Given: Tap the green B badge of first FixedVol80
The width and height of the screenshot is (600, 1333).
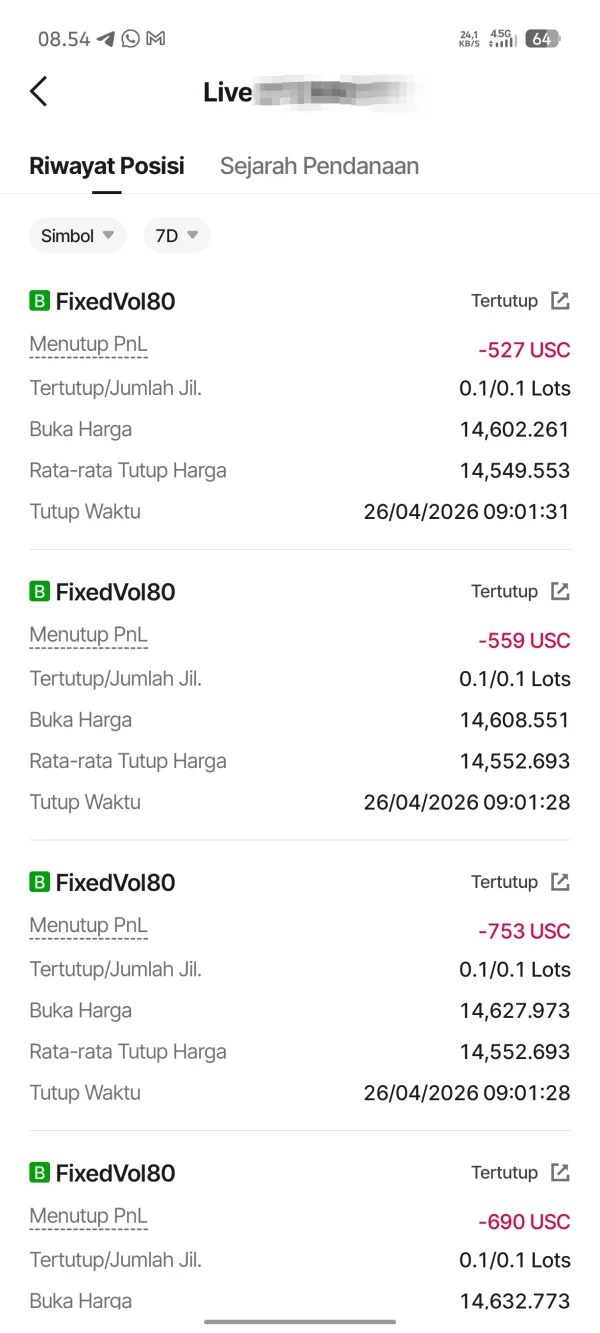Looking at the screenshot, I should click(39, 301).
